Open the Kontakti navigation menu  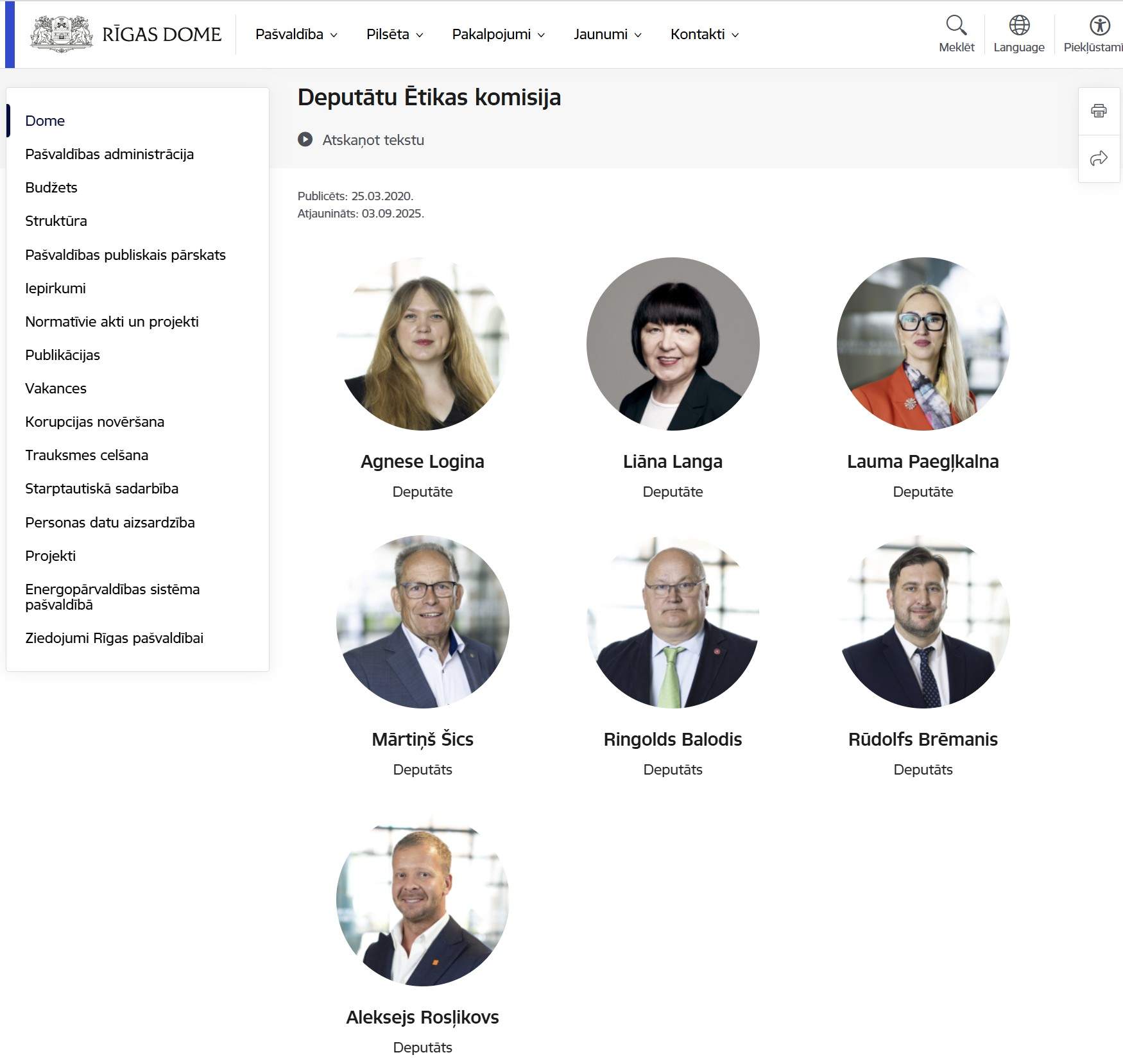(x=704, y=35)
